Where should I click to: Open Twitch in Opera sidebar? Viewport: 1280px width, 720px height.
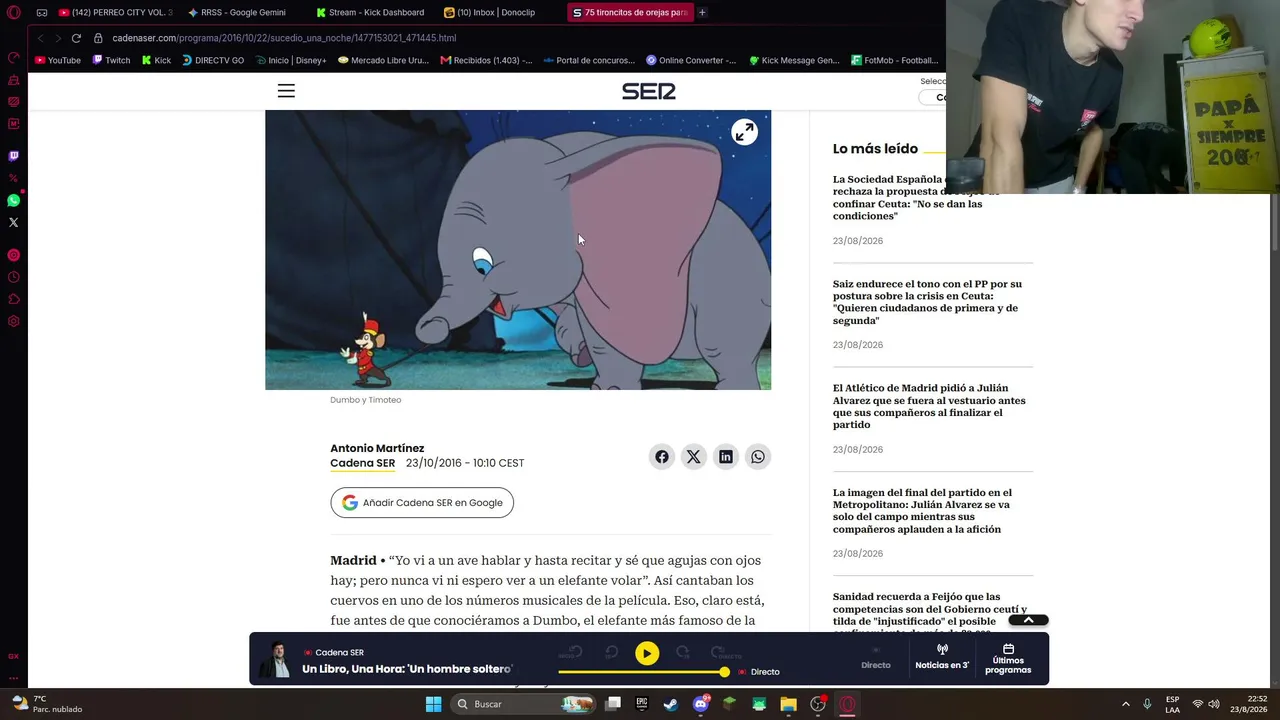(14, 156)
